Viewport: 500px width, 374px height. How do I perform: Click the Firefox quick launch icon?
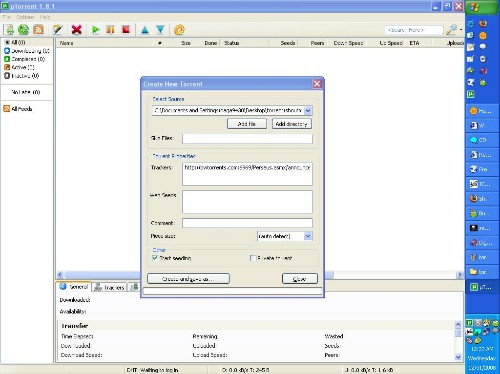pyautogui.click(x=483, y=23)
